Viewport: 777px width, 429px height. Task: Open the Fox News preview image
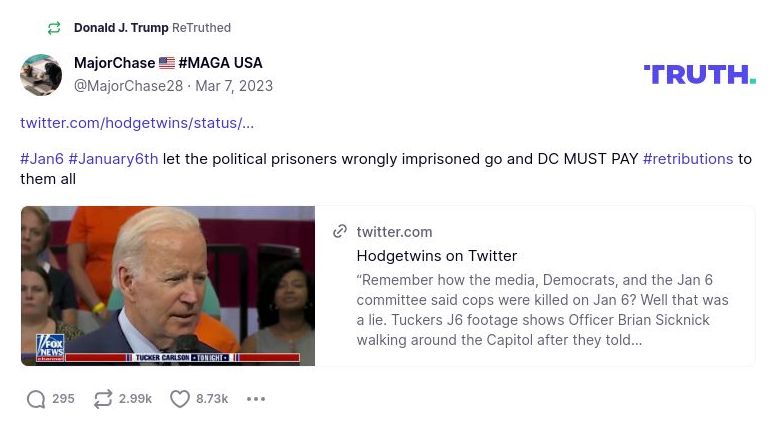[x=168, y=286]
